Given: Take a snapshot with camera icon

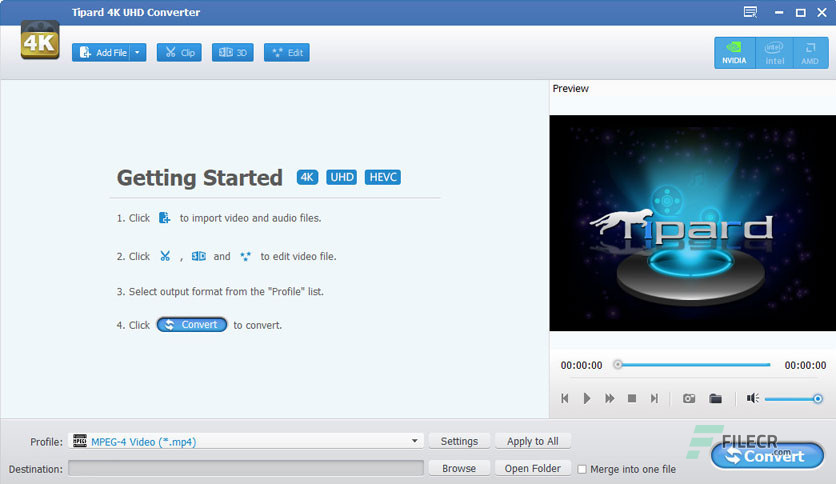Looking at the screenshot, I should coord(689,398).
